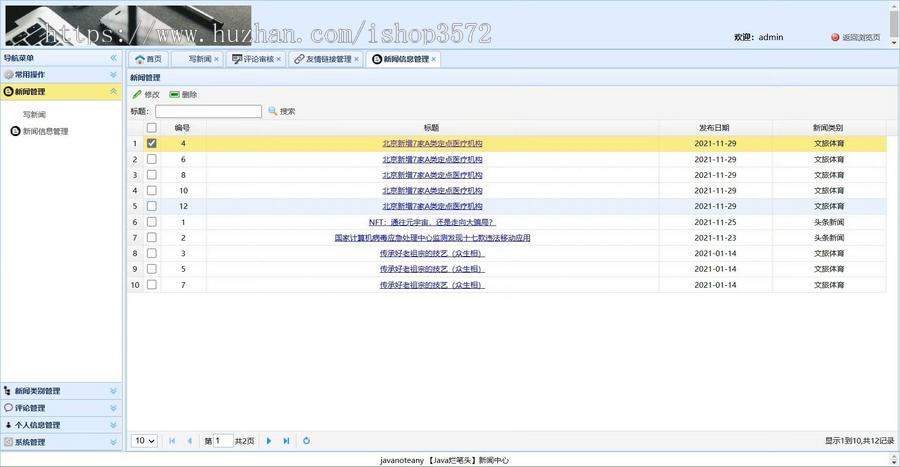
Task: Click the red 返回浏览页 icon
Action: (x=835, y=37)
